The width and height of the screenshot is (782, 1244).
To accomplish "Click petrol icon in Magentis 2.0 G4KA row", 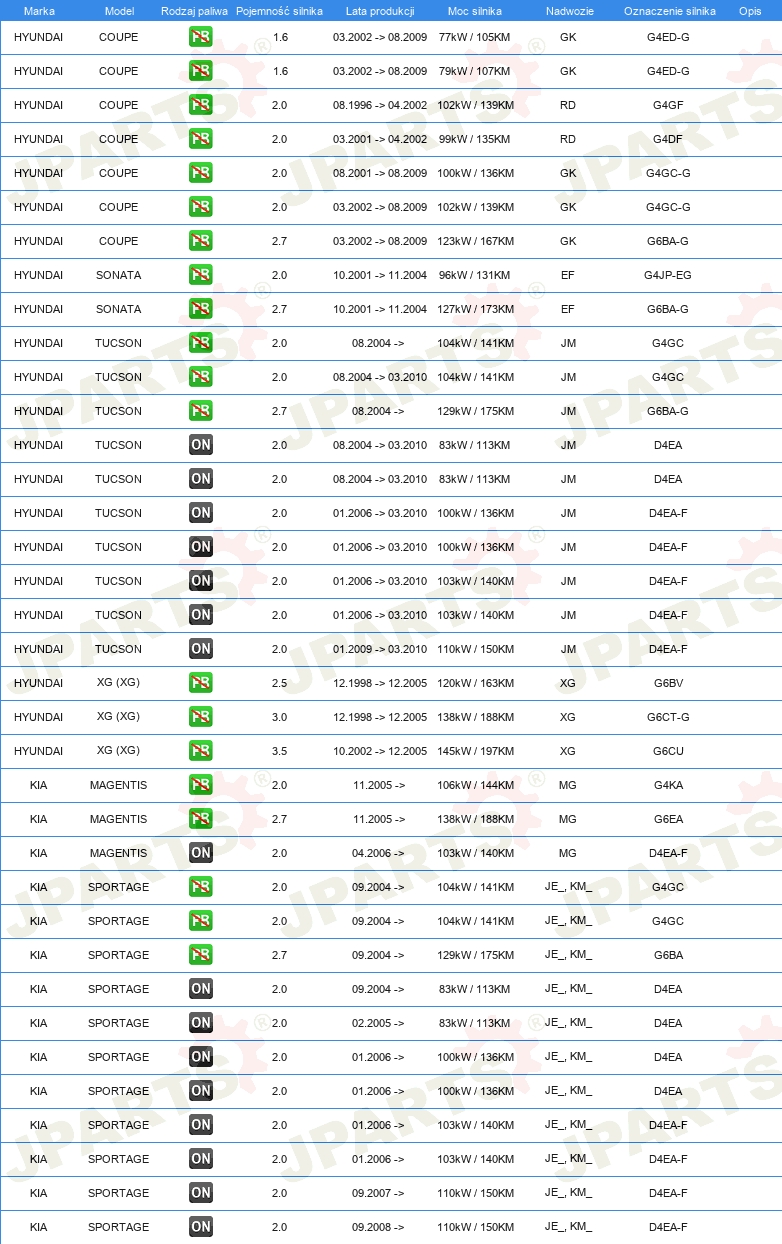I will point(201,785).
